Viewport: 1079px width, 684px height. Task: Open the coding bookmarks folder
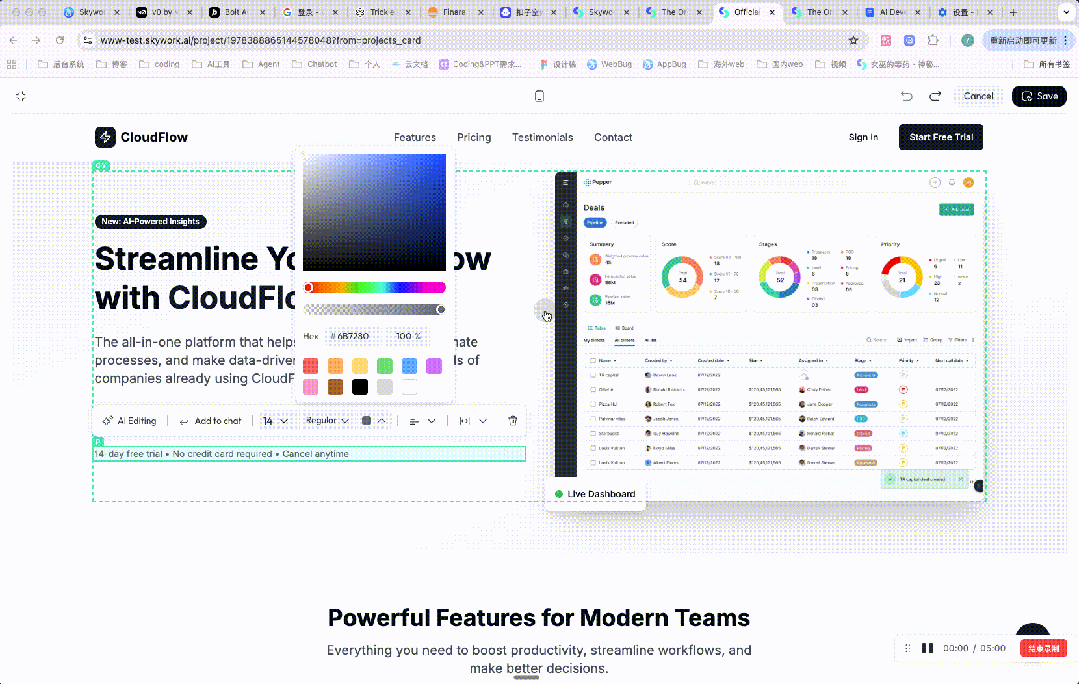click(x=160, y=64)
